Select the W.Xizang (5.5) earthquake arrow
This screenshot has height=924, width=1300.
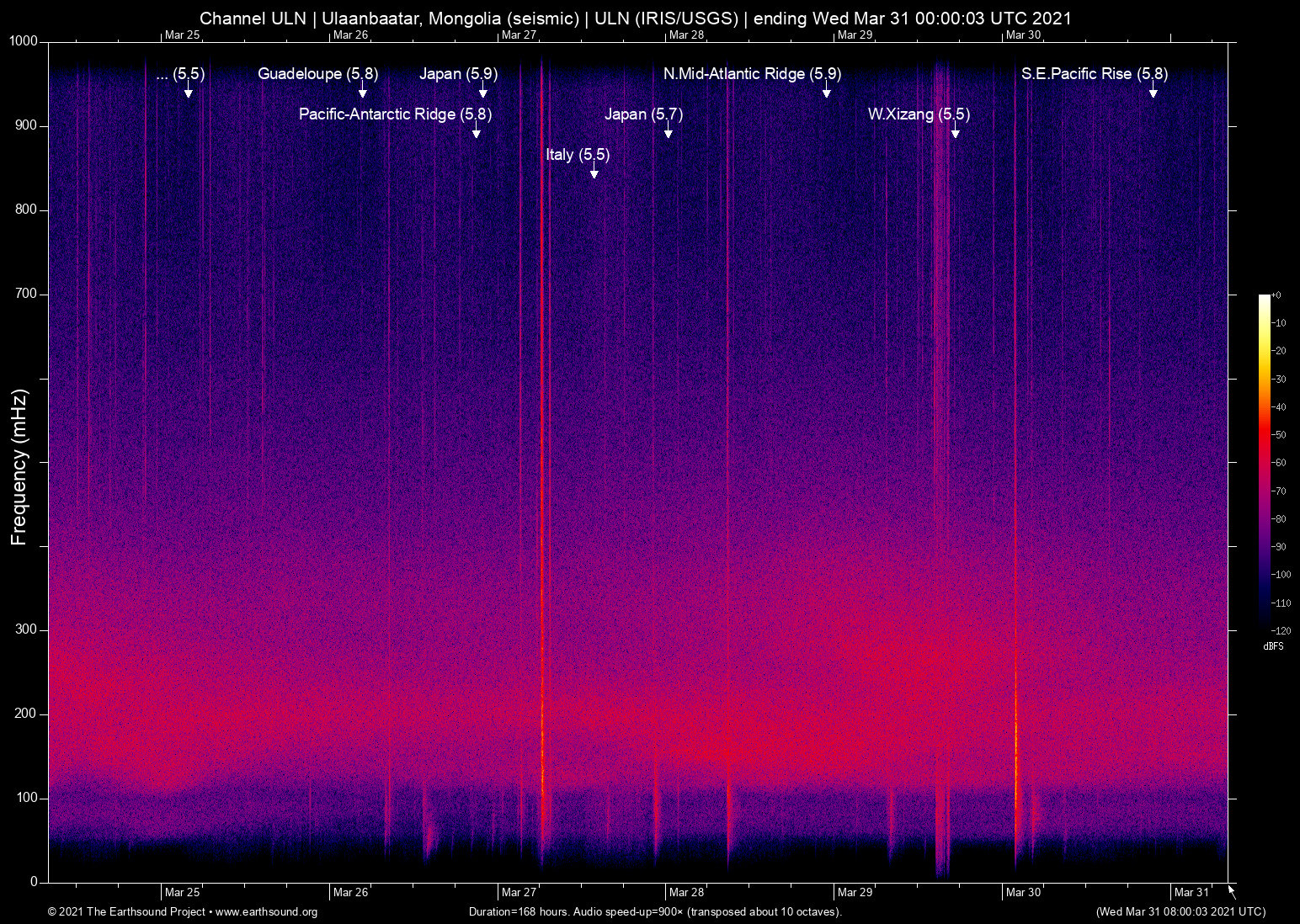point(954,133)
